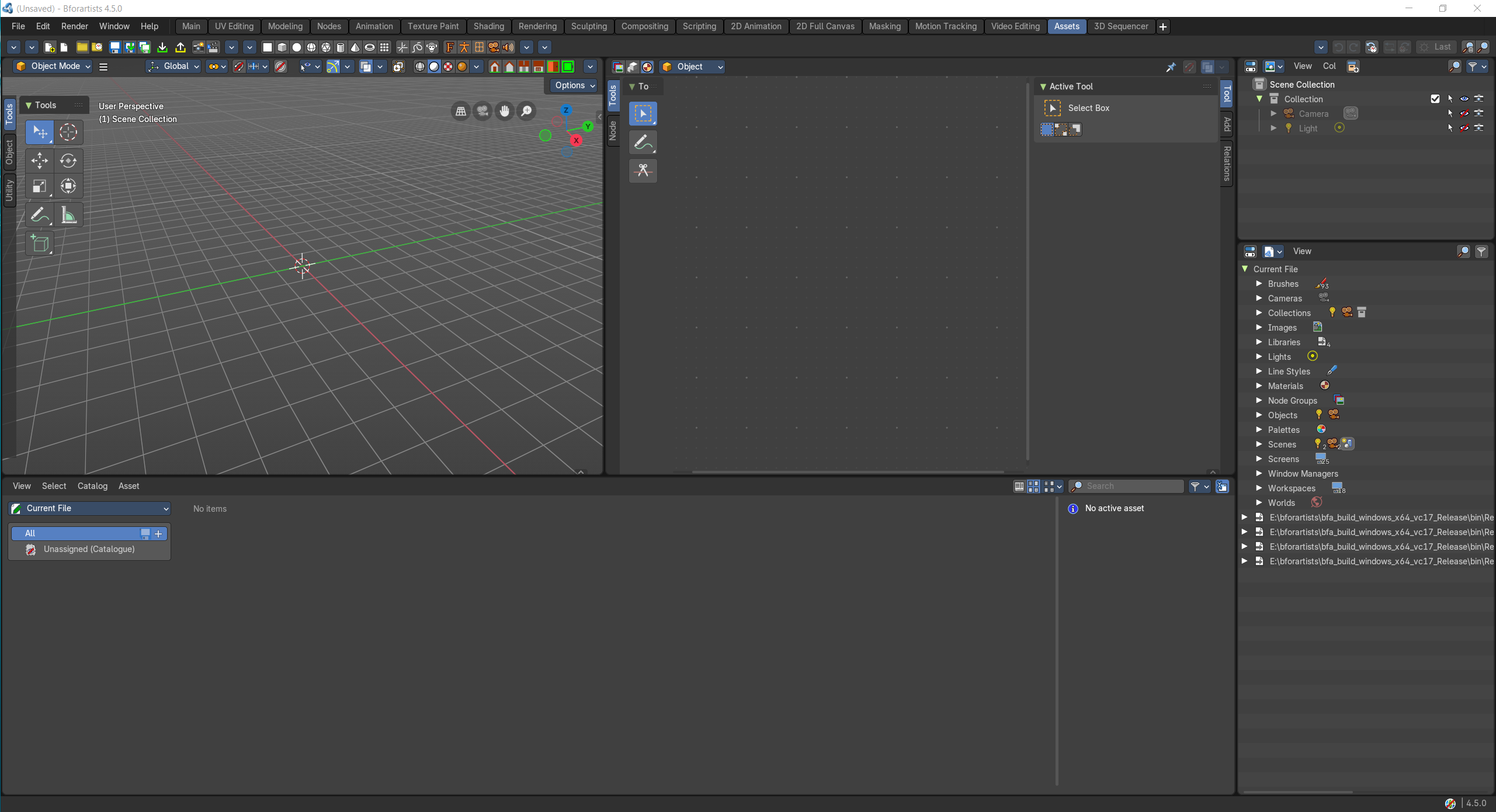Switch to the Sculpting workspace tab
This screenshot has height=812, width=1496.
[589, 26]
